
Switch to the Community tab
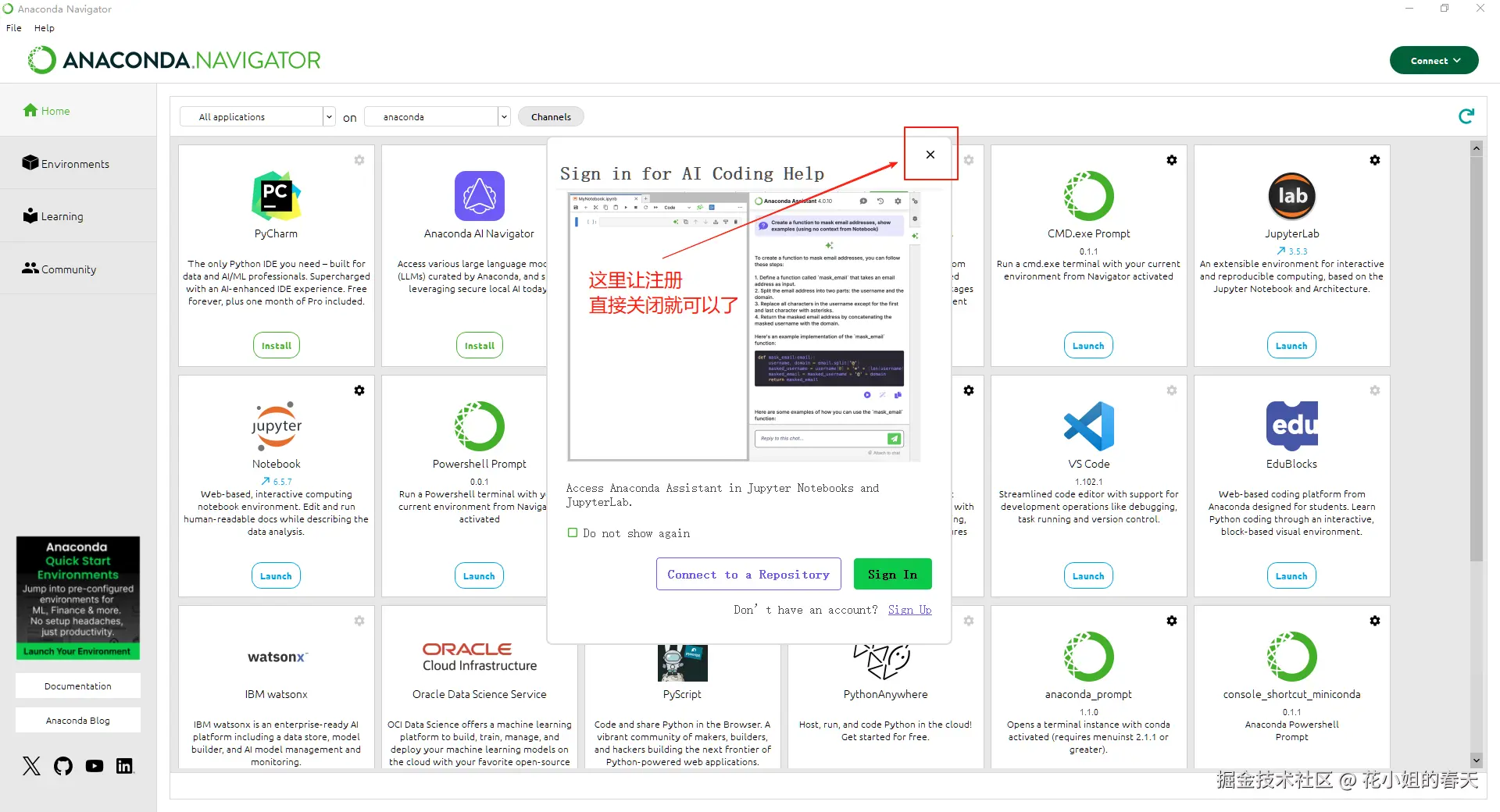[x=78, y=269]
